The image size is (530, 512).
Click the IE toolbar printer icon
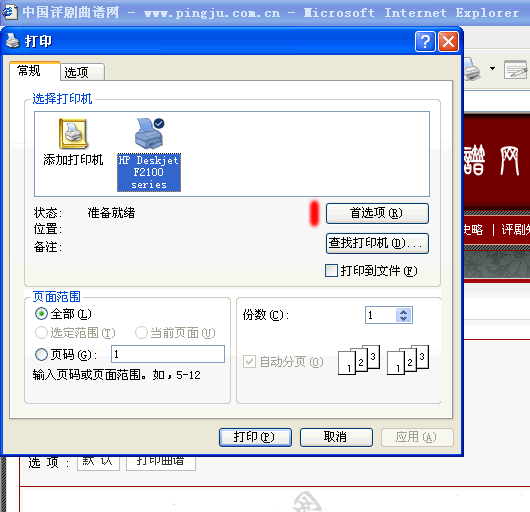[472, 69]
